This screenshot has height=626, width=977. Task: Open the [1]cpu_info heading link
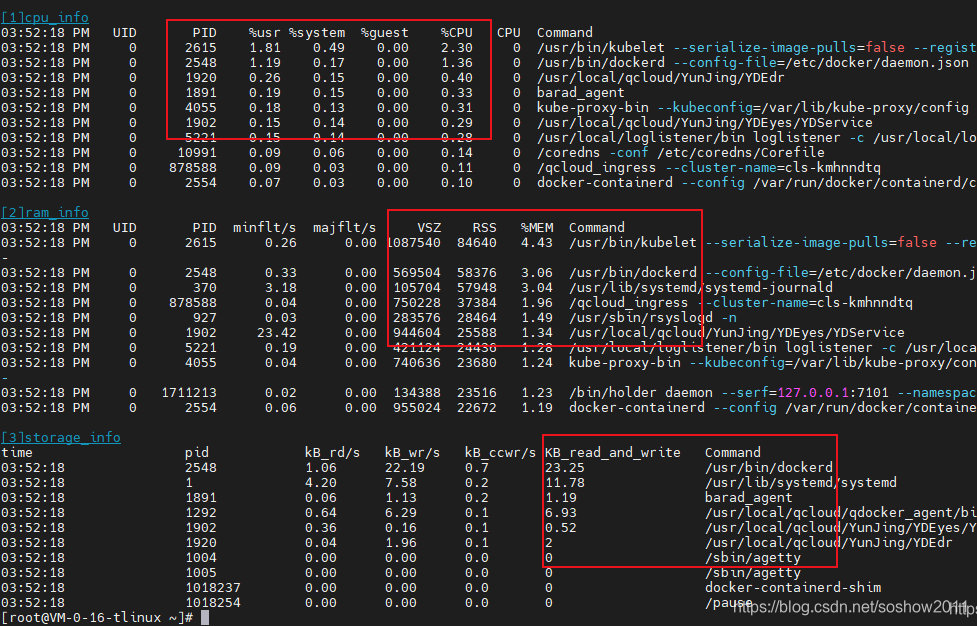click(45, 17)
